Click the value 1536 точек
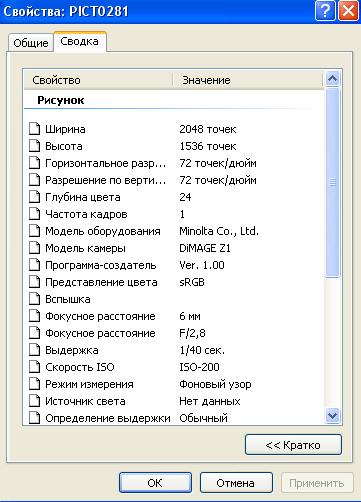Image resolution: width=361 pixels, height=502 pixels. point(208,146)
